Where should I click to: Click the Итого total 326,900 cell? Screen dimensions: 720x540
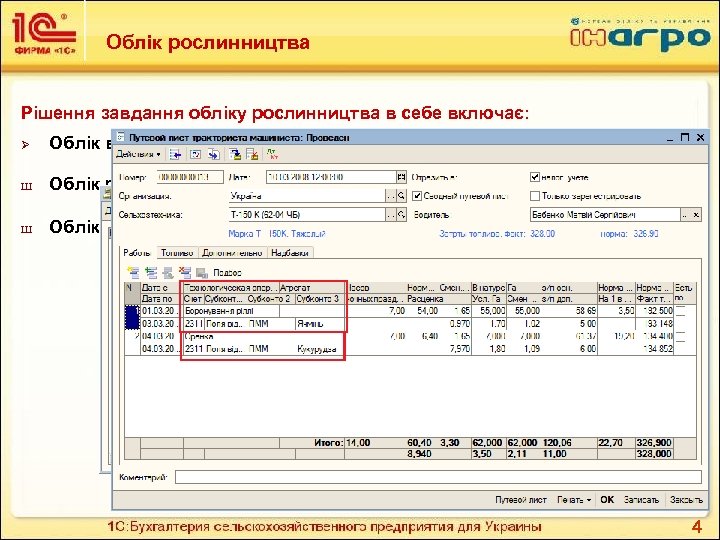tap(654, 443)
